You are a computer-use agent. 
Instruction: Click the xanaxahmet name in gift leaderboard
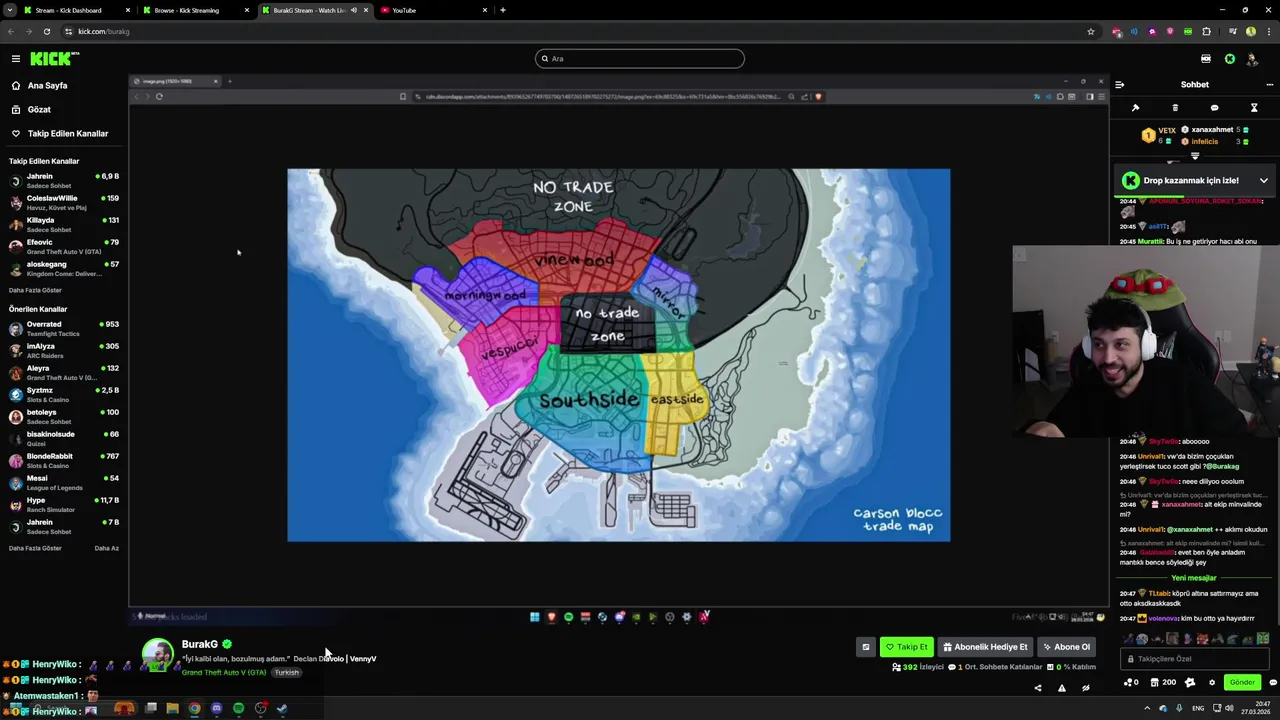(x=1212, y=130)
